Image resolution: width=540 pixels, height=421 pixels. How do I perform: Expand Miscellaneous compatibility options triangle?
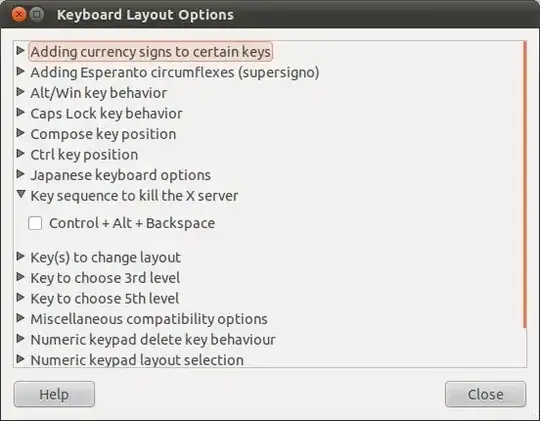(21, 318)
